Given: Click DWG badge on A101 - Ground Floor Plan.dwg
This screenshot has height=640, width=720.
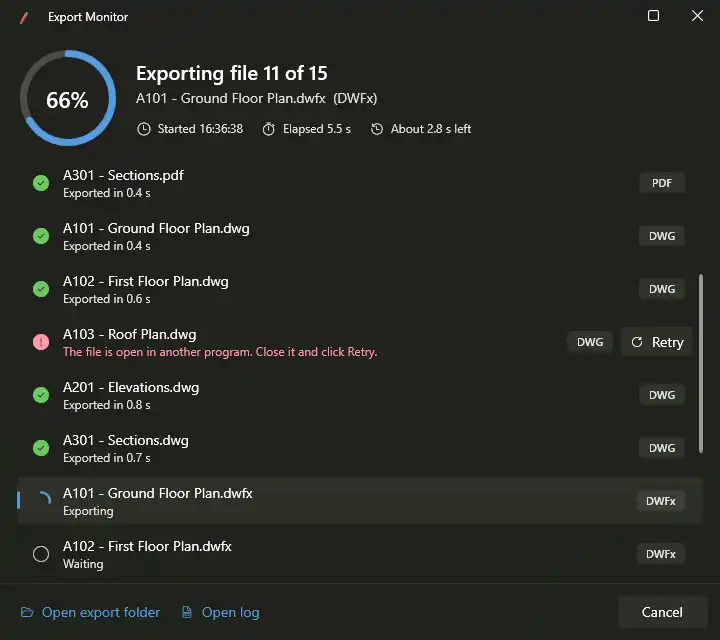Looking at the screenshot, I should coord(662,236).
